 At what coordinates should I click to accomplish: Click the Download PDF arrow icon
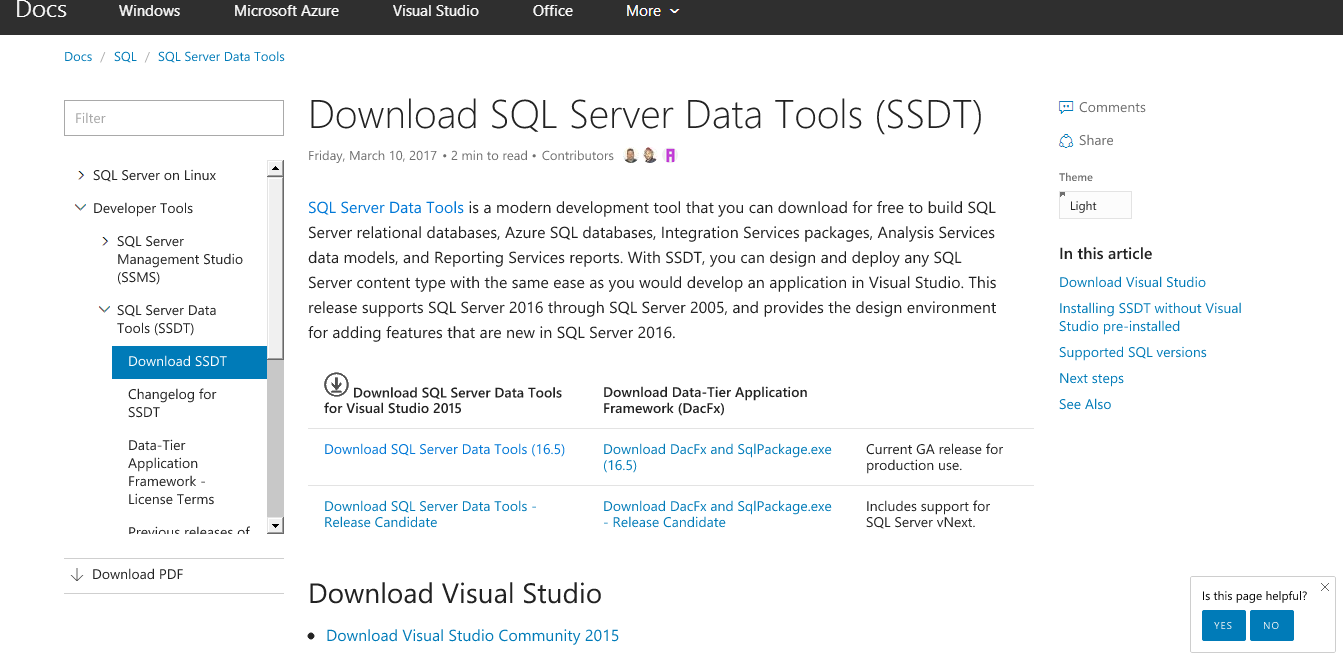[77, 574]
